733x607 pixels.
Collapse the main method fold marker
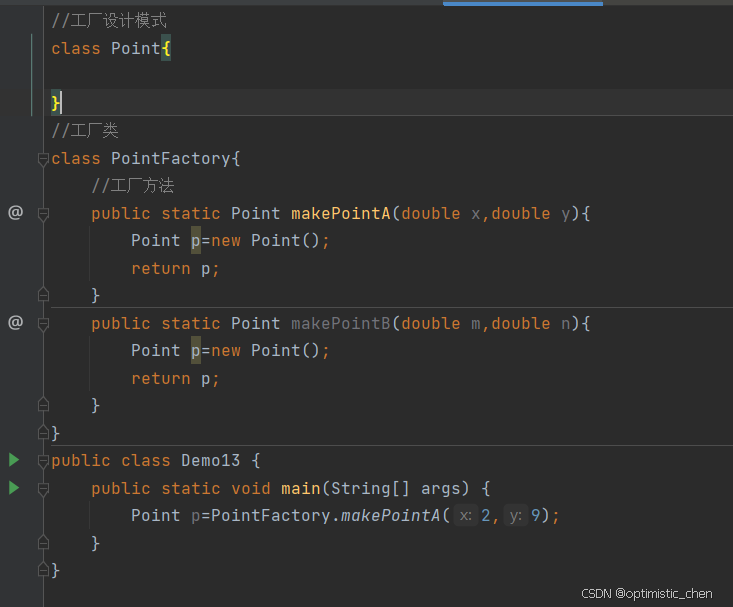coord(43,489)
